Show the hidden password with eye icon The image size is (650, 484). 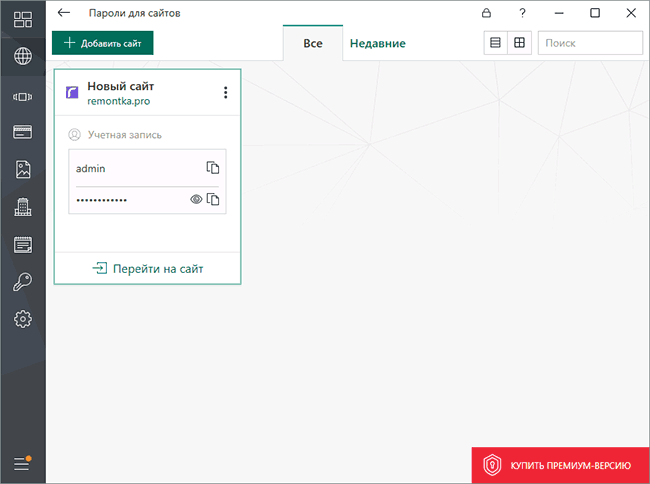pos(196,199)
